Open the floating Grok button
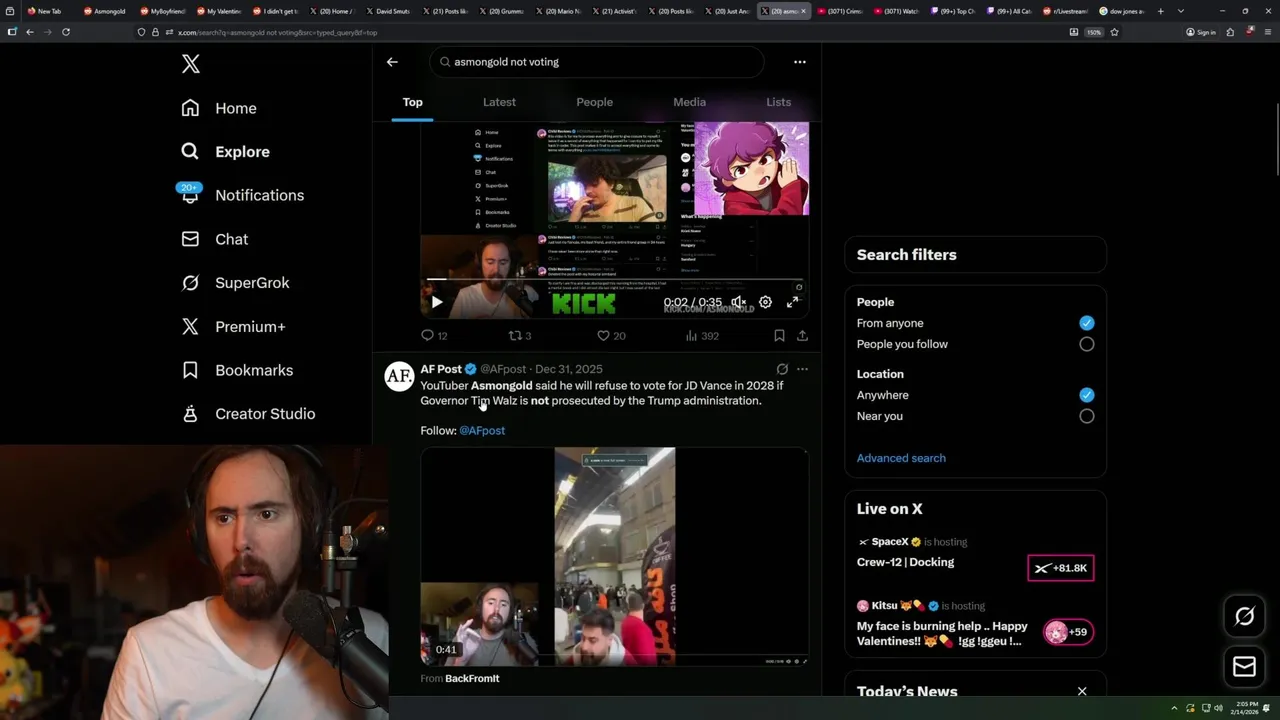1280x720 pixels. click(1245, 616)
